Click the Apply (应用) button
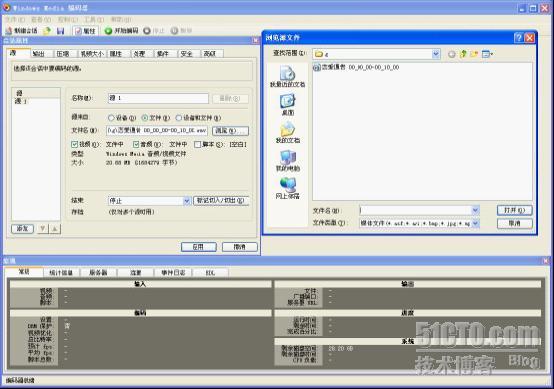The image size is (554, 389). pyautogui.click(x=199, y=247)
